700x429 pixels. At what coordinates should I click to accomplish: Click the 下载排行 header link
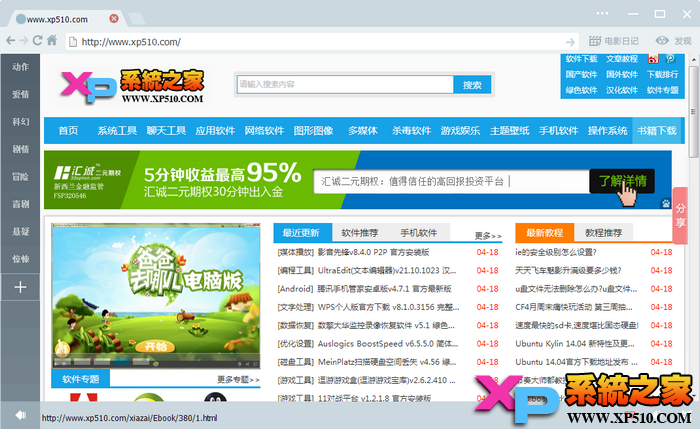[x=662, y=75]
